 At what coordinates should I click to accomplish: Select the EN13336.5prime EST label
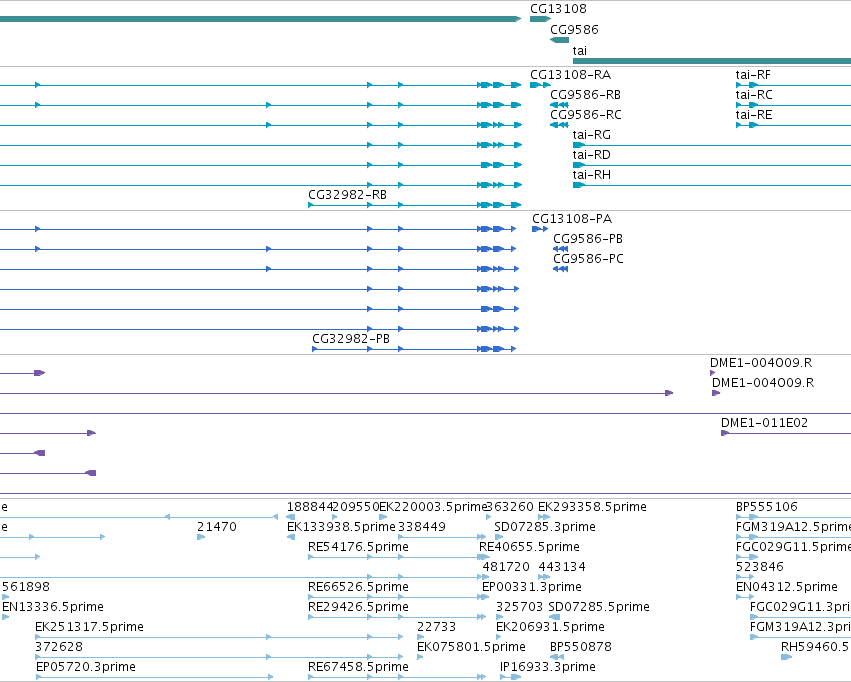click(53, 607)
